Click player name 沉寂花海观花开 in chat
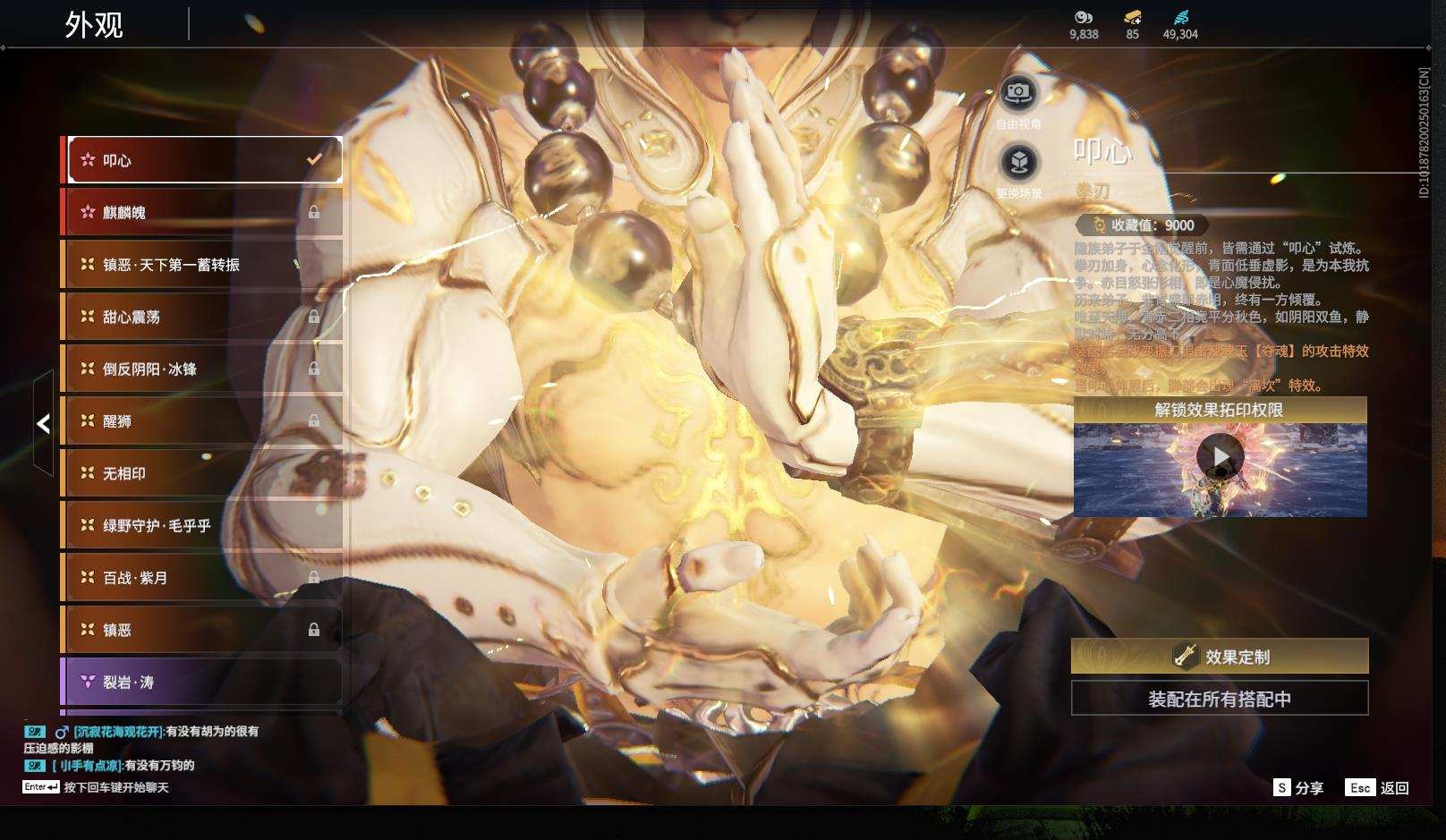Screen dimensions: 1446x840 119,732
